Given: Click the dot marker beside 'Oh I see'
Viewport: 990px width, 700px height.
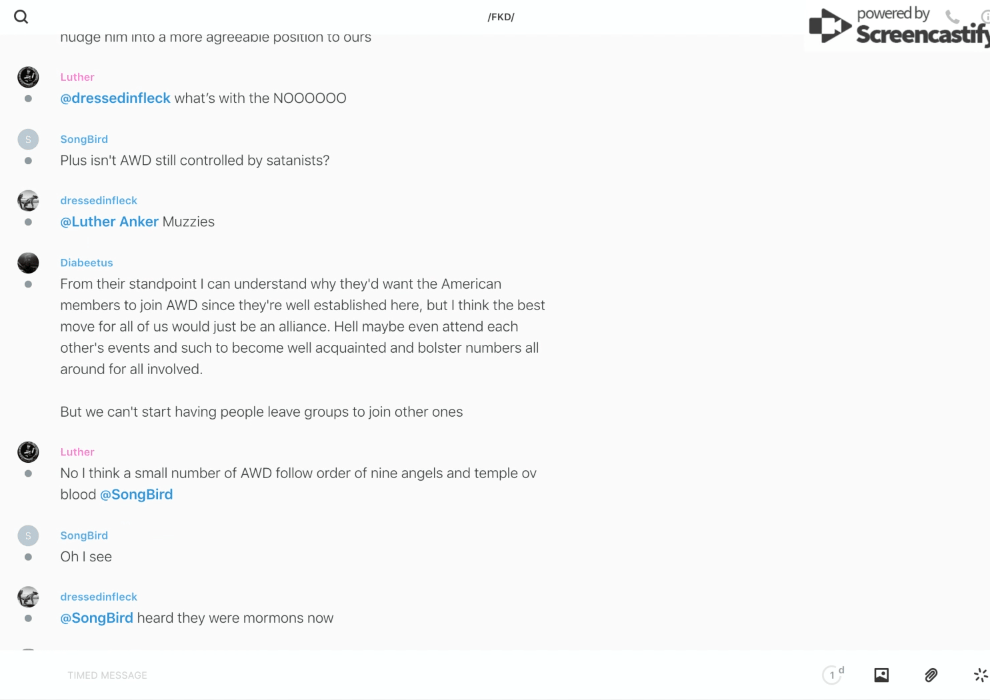Looking at the screenshot, I should pyautogui.click(x=28, y=557).
